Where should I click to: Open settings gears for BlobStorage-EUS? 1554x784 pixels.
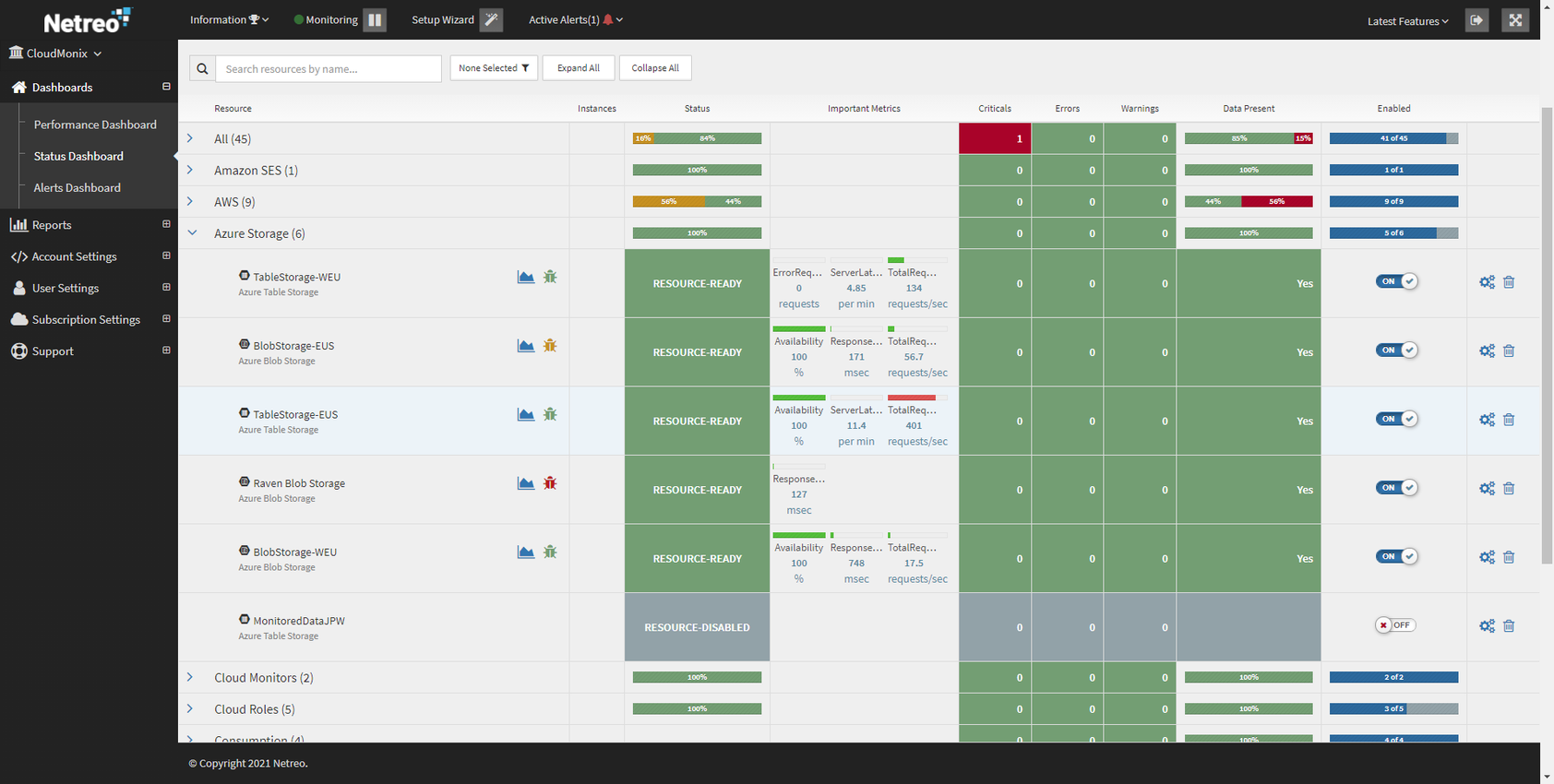(x=1487, y=350)
